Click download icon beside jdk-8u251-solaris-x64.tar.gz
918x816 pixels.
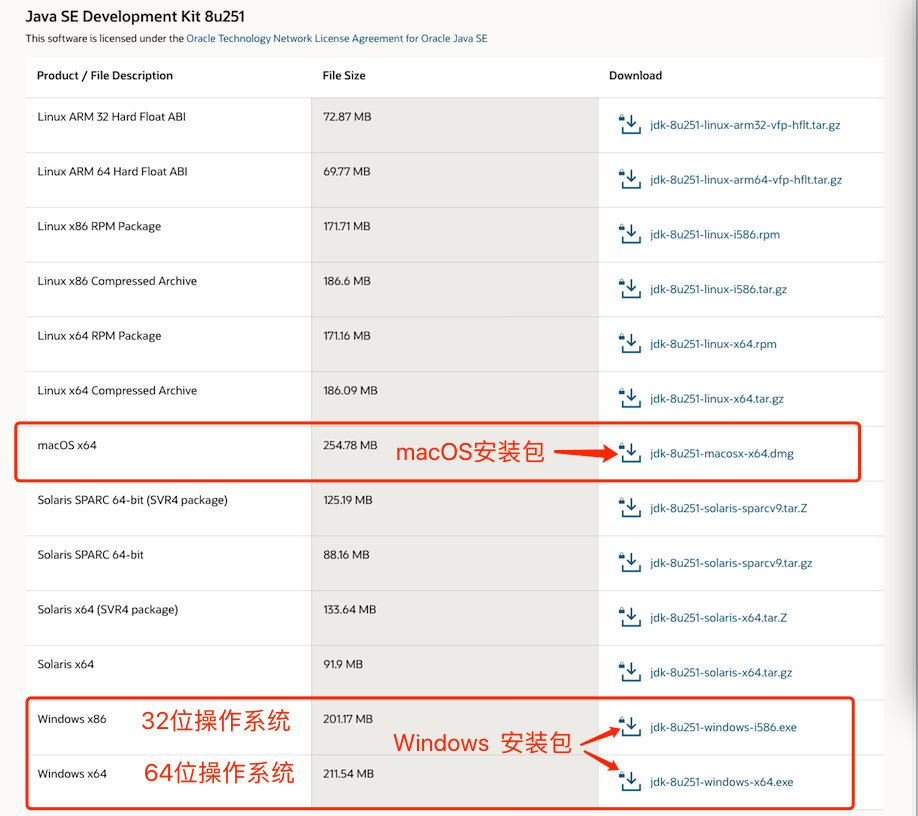pos(630,671)
